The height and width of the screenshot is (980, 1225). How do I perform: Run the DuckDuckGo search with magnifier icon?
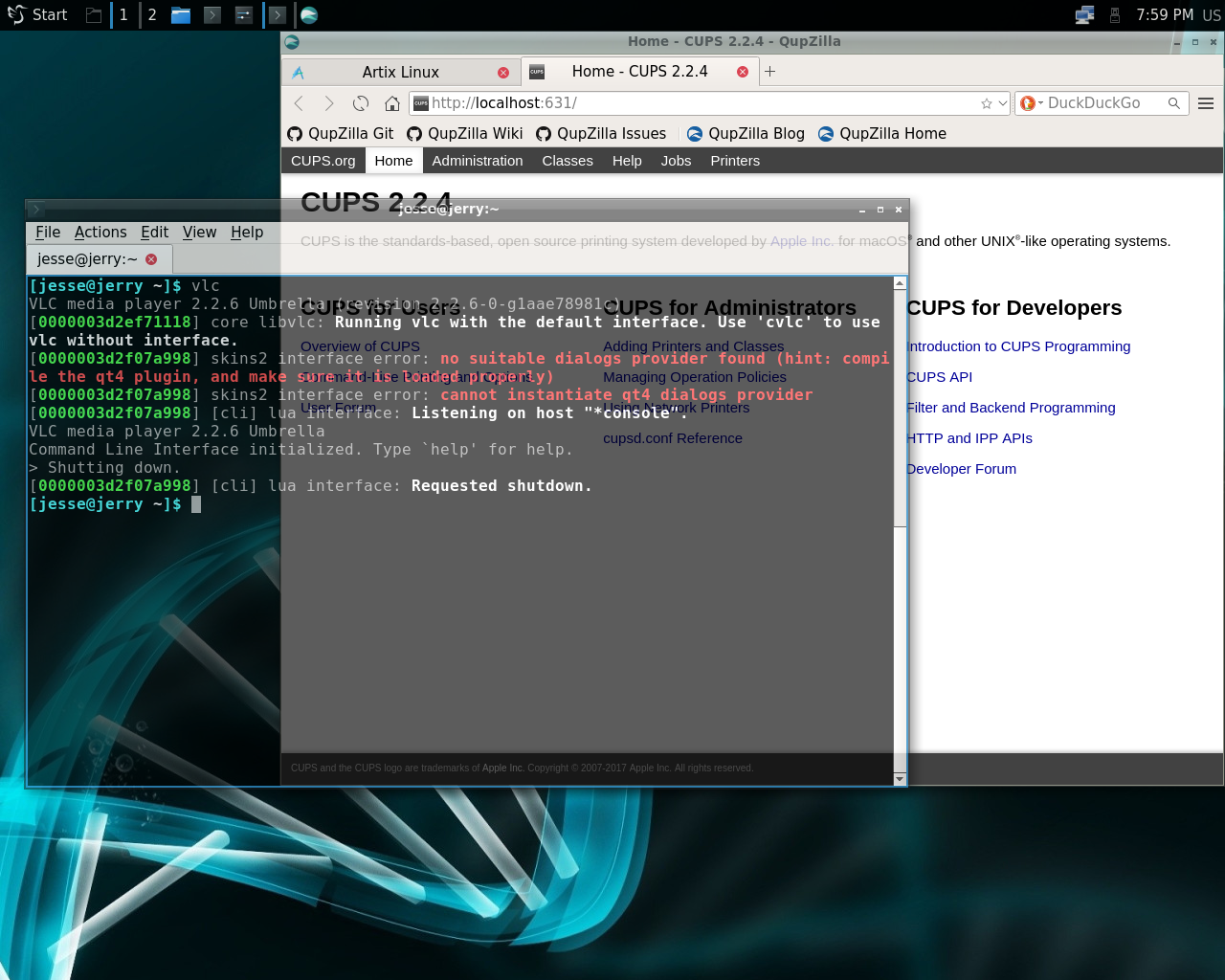tap(1174, 103)
